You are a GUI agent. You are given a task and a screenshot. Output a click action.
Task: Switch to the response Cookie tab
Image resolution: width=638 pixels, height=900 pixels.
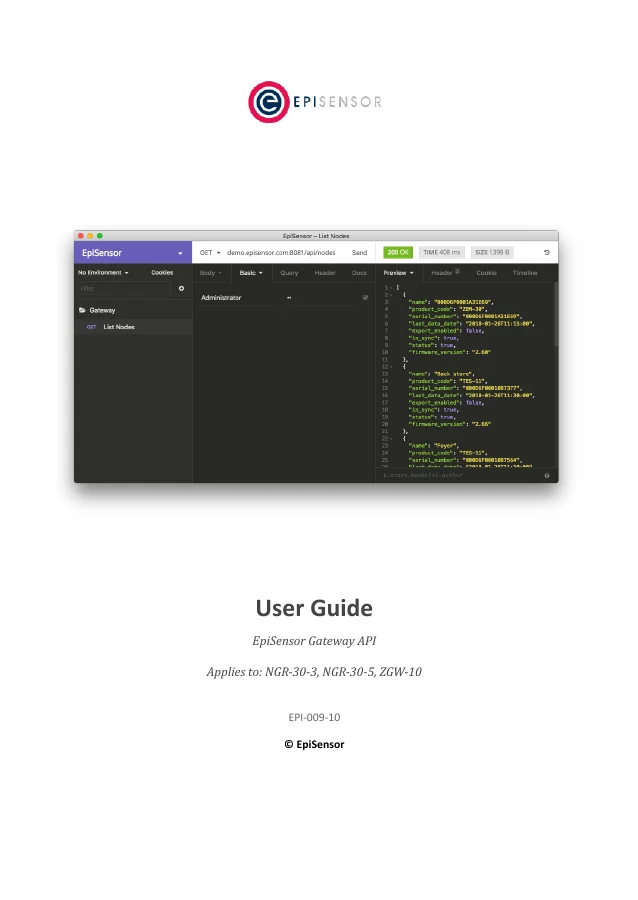[x=487, y=273]
